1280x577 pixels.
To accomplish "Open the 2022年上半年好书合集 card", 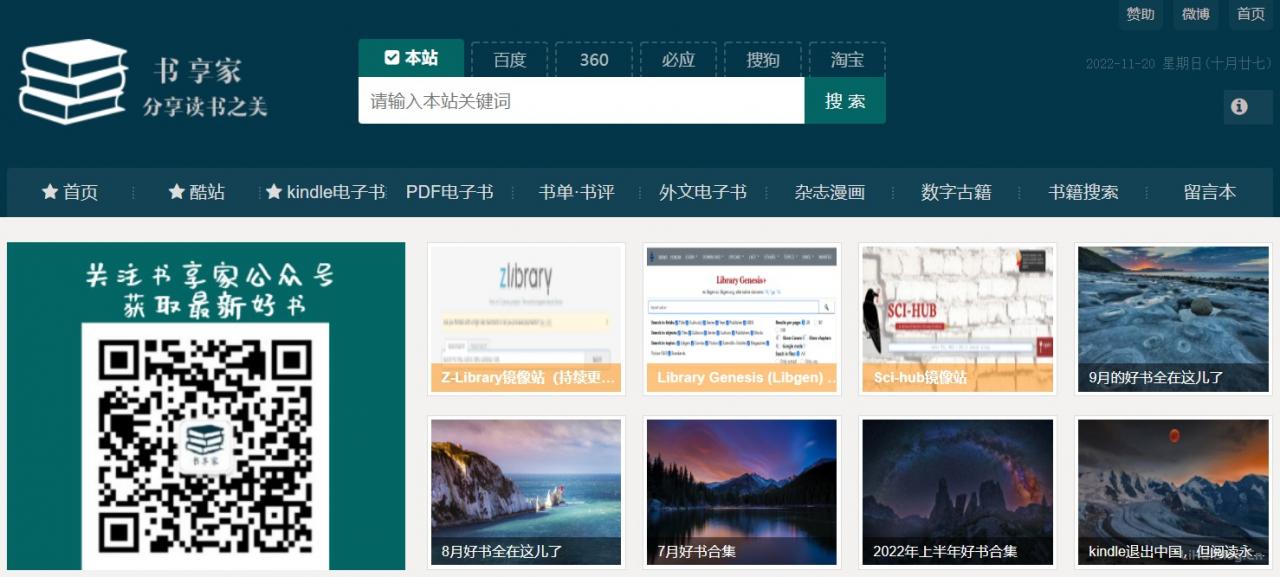I will (958, 492).
